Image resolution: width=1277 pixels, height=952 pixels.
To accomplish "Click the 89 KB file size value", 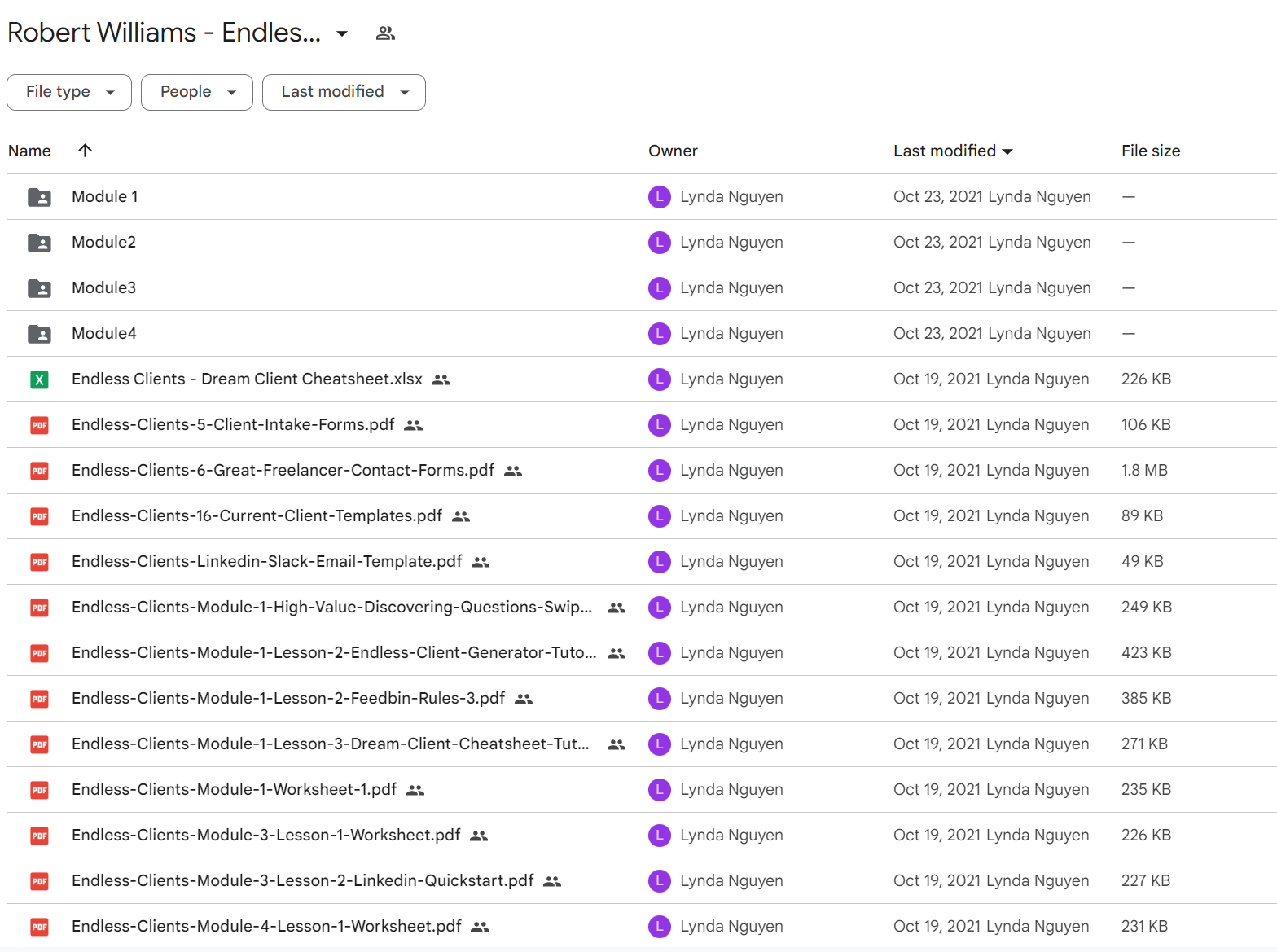I will click(x=1142, y=515).
